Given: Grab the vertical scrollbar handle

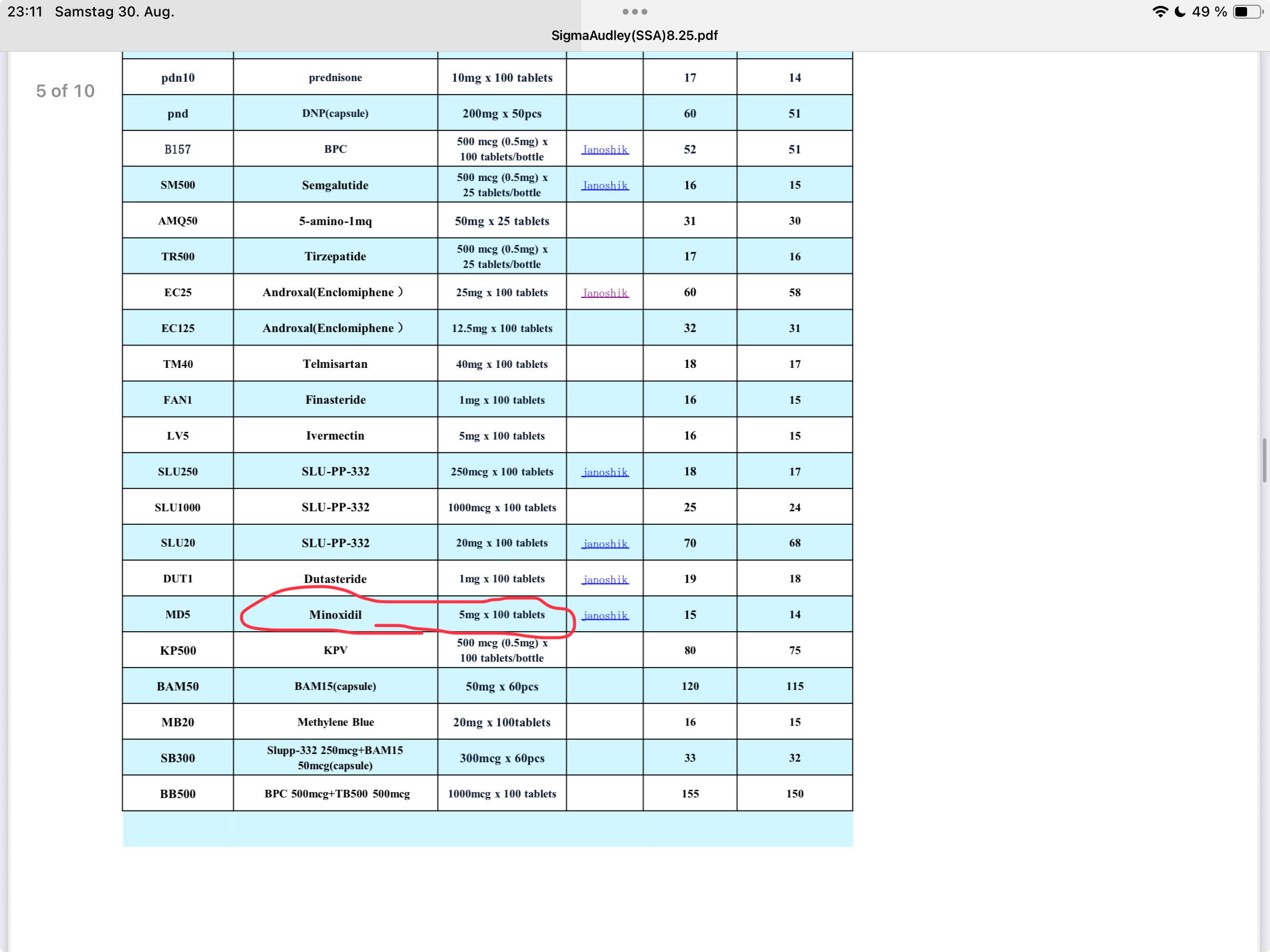Looking at the screenshot, I should coord(1264,460).
